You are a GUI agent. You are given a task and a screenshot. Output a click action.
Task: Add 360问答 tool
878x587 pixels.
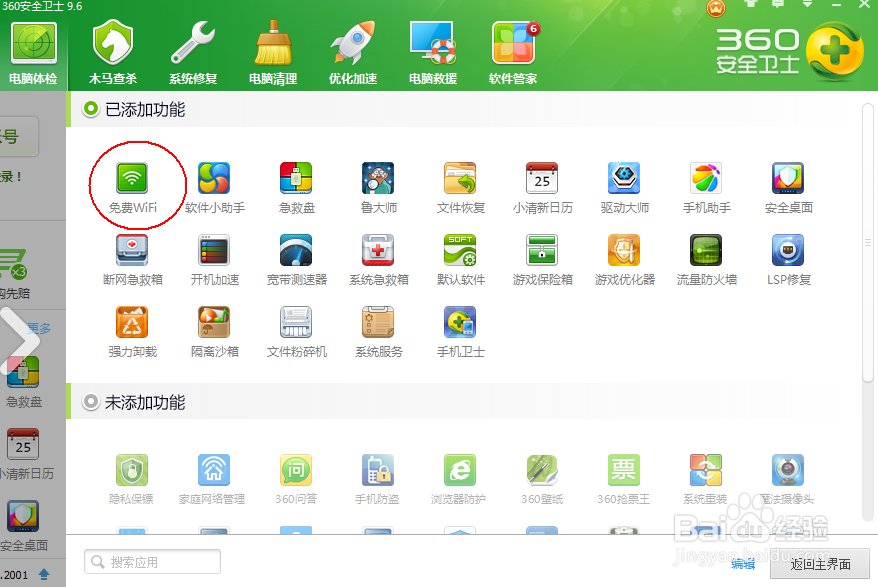coord(296,479)
